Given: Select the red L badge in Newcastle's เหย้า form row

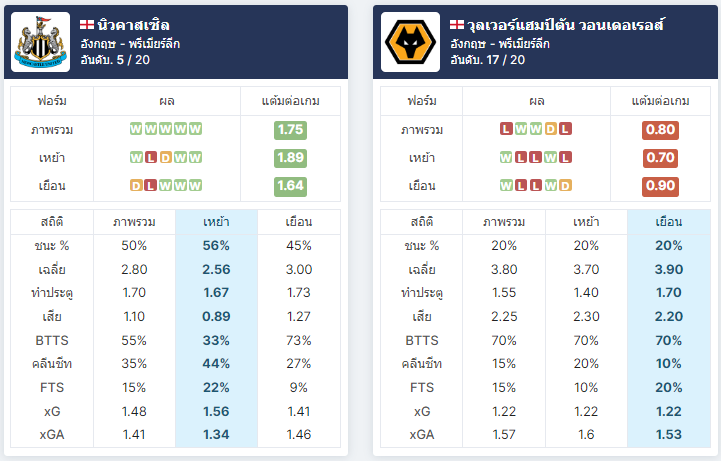Looking at the screenshot, I should click(x=151, y=158).
